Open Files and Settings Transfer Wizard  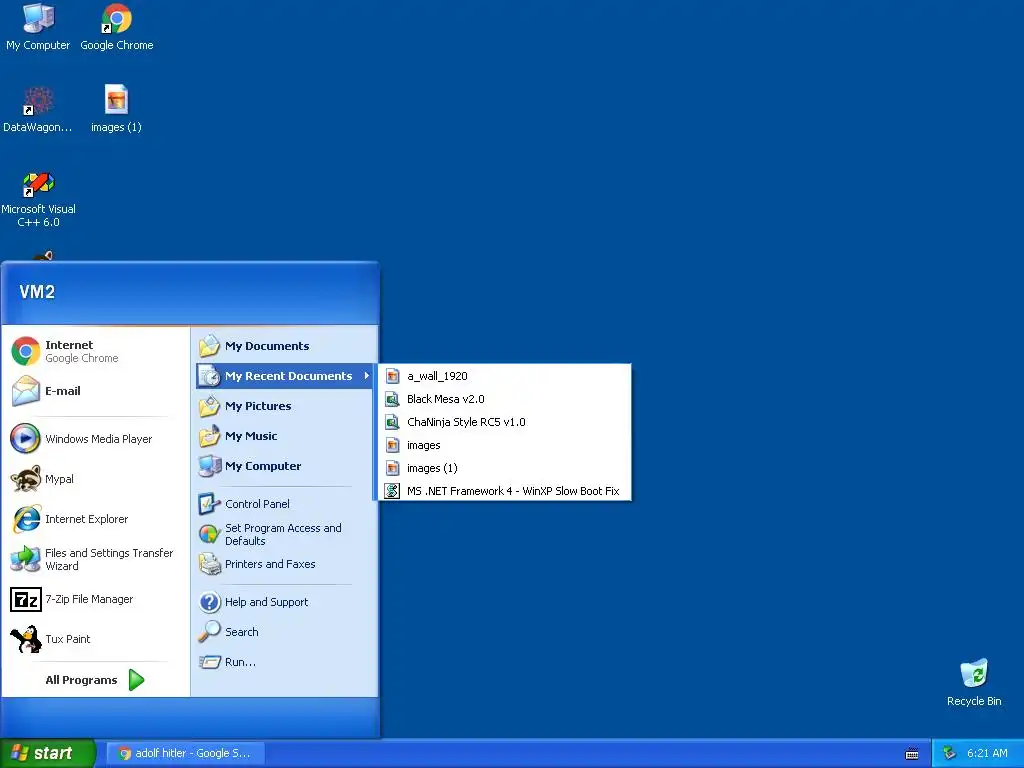click(x=95, y=559)
